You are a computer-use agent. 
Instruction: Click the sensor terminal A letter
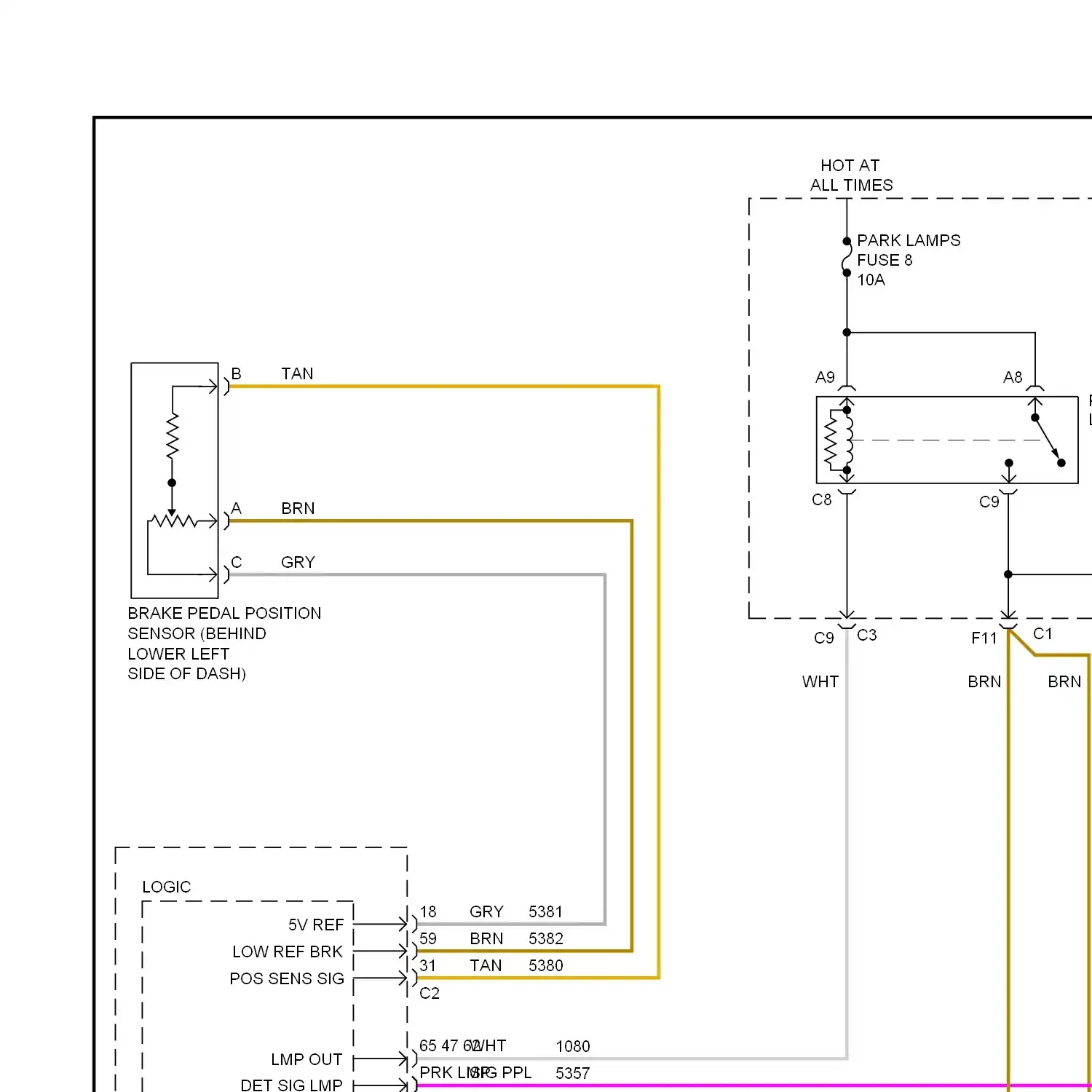coord(236,508)
